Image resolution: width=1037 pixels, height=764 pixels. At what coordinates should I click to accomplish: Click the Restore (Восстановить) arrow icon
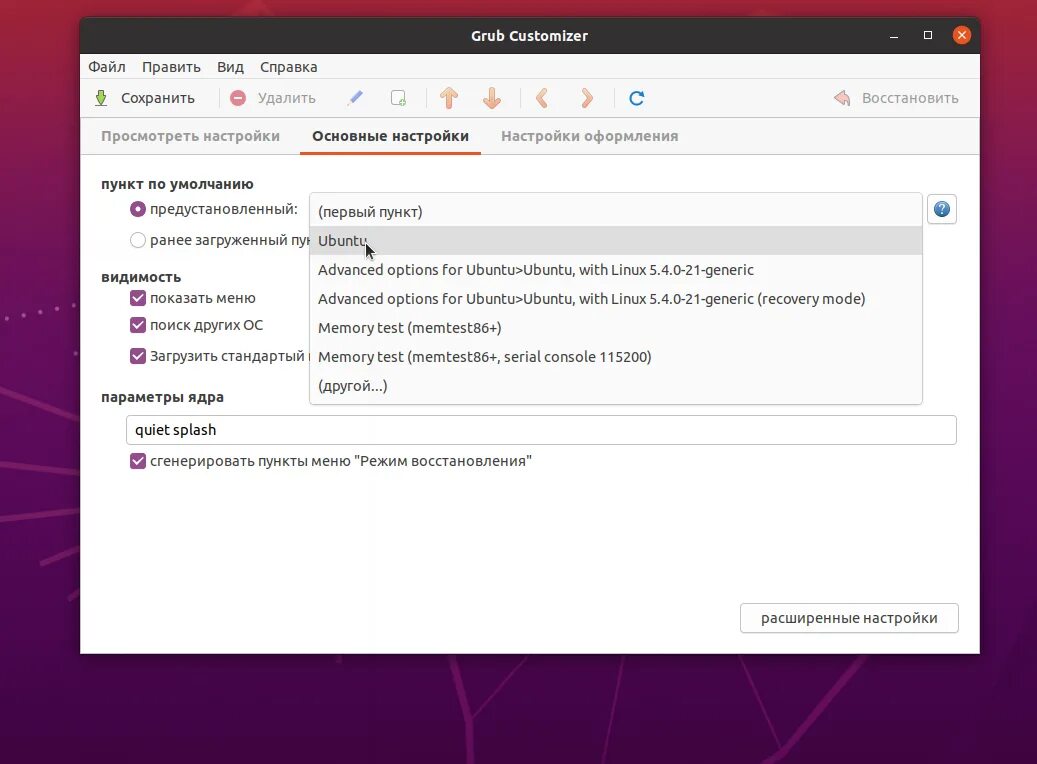pos(842,99)
